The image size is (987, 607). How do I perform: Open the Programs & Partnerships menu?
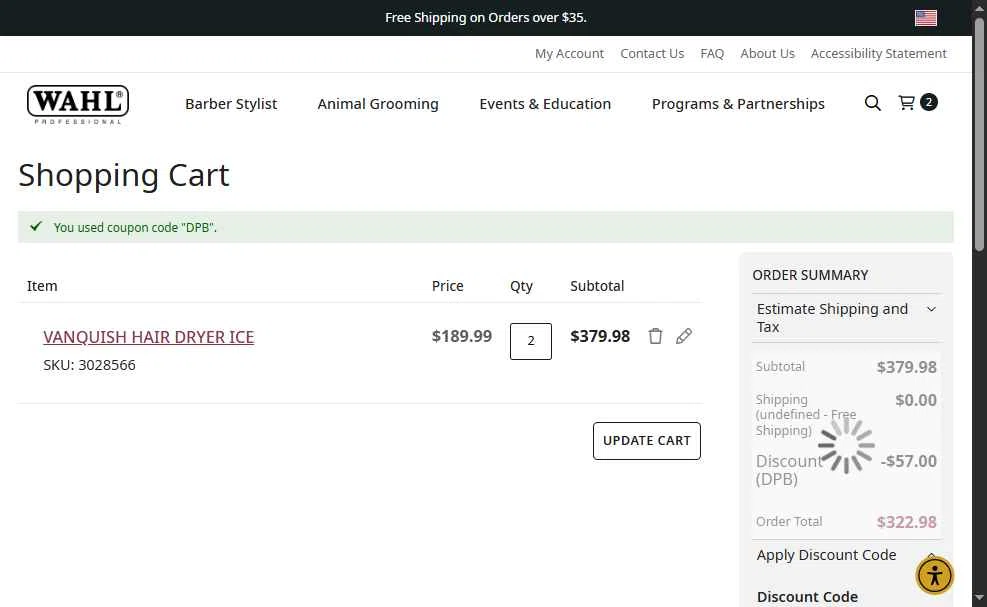(x=738, y=104)
